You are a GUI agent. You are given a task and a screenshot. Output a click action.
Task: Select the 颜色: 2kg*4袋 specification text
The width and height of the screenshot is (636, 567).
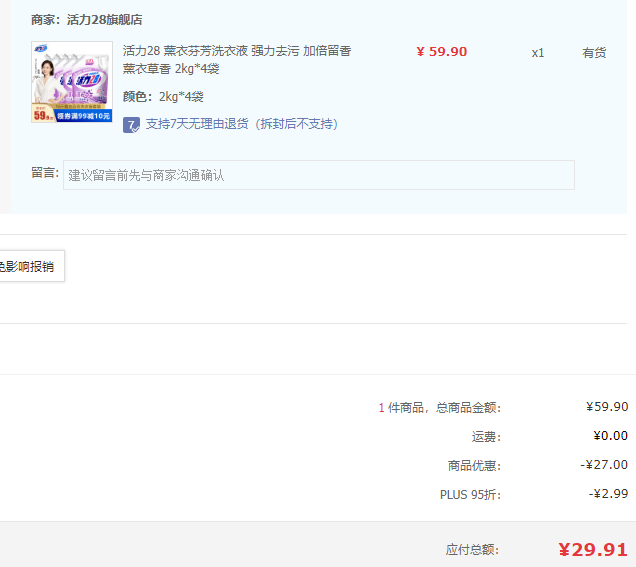[x=163, y=97]
